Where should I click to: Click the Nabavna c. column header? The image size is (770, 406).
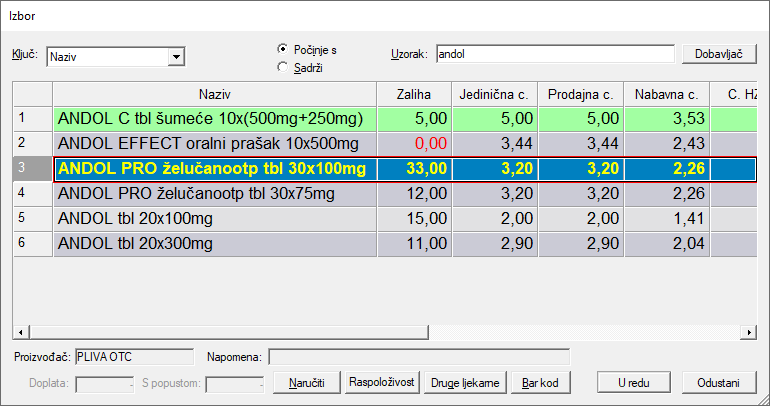click(666, 94)
